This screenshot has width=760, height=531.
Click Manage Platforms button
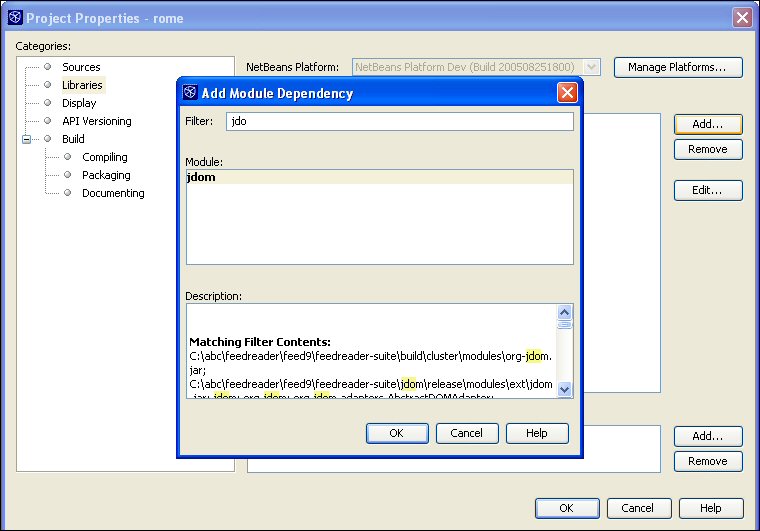point(678,67)
